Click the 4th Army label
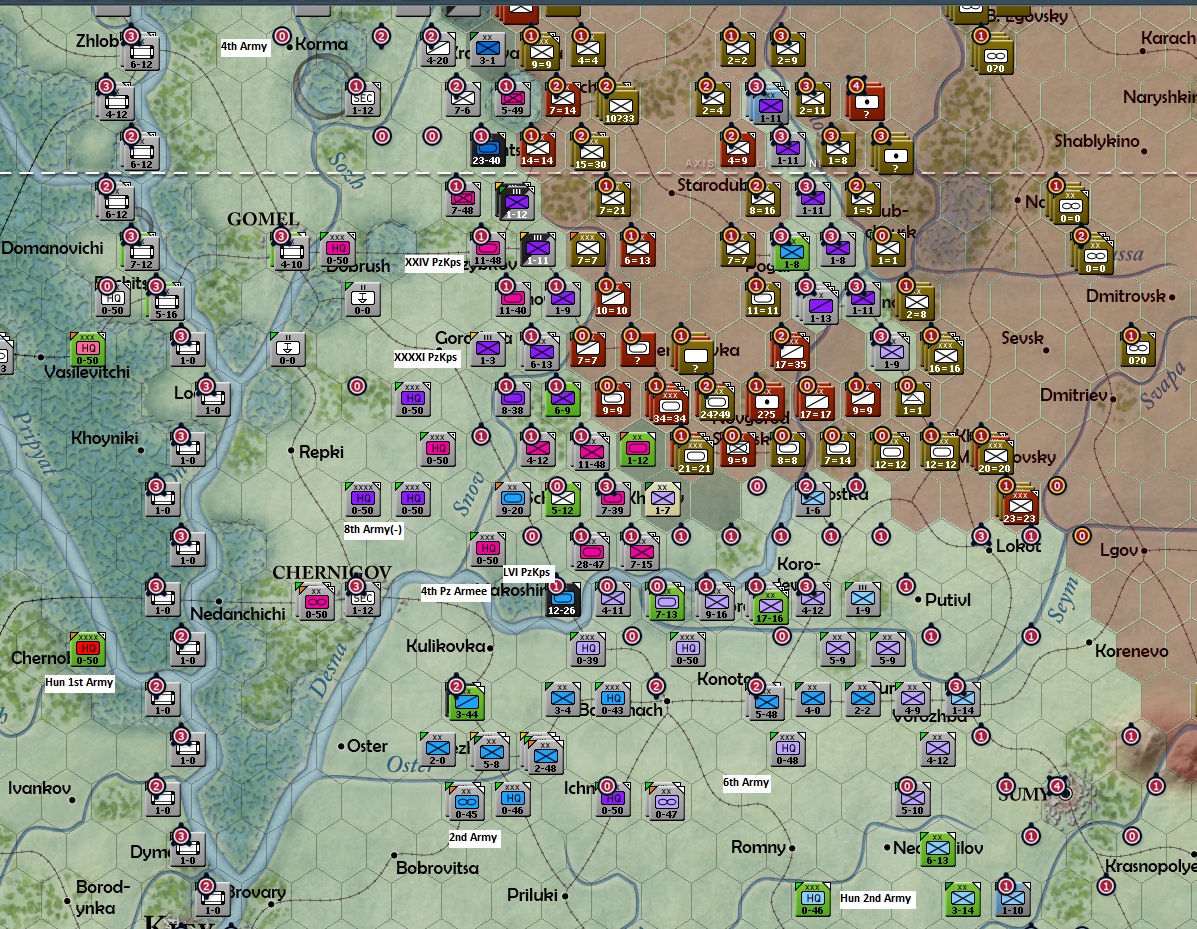Viewport: 1197px width, 929px height. 244,47
